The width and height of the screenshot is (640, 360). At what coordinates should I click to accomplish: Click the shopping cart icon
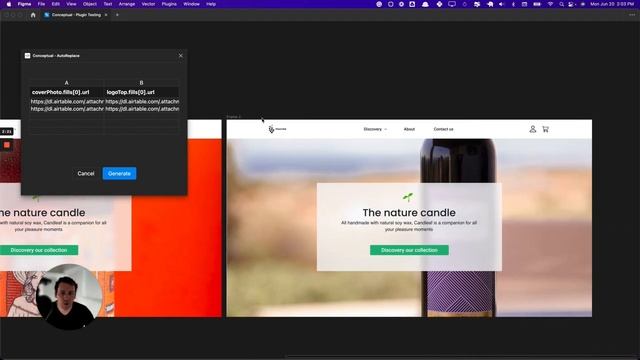(545, 129)
